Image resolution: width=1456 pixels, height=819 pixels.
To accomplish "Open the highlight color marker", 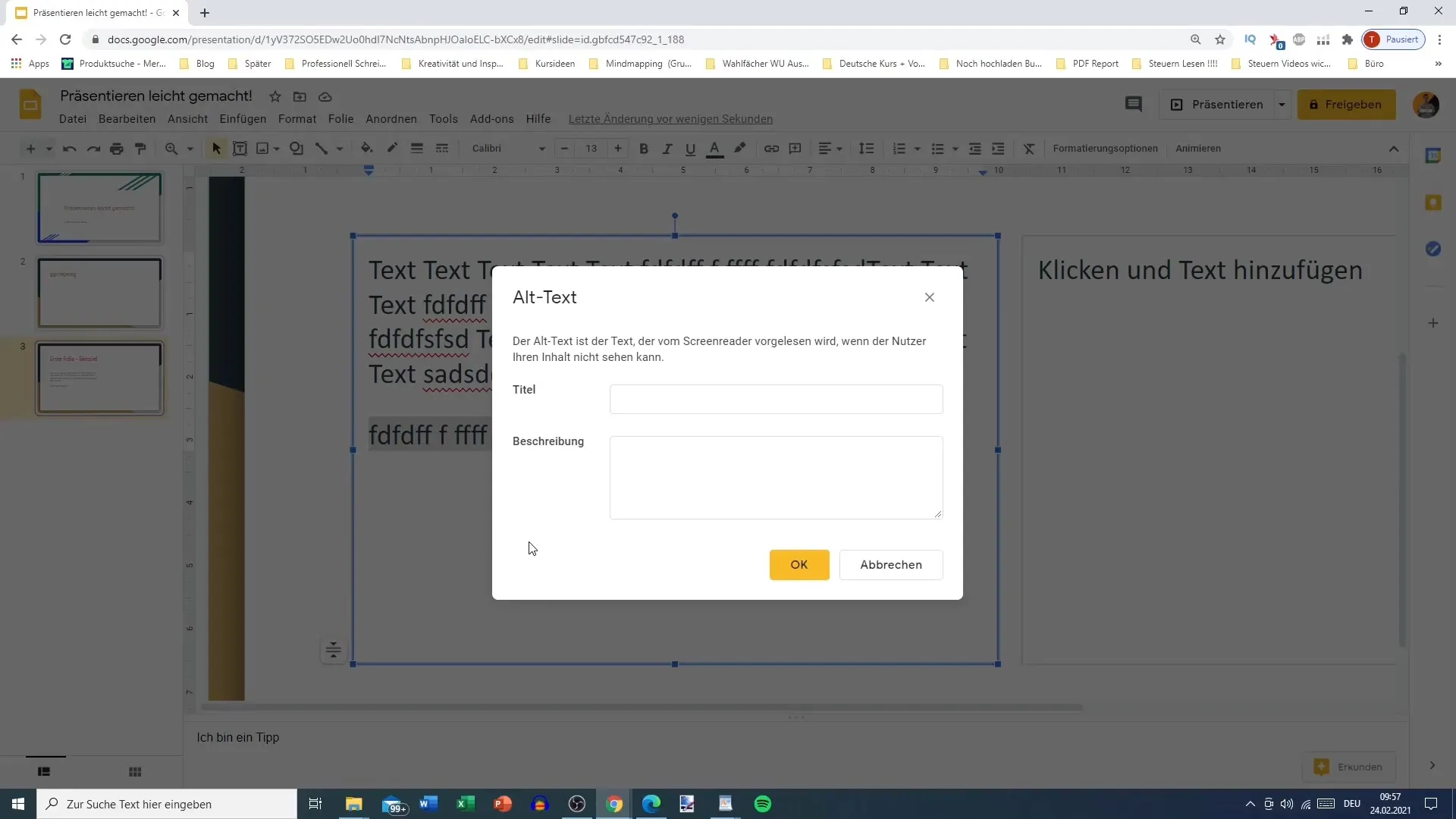I will pos(740,149).
